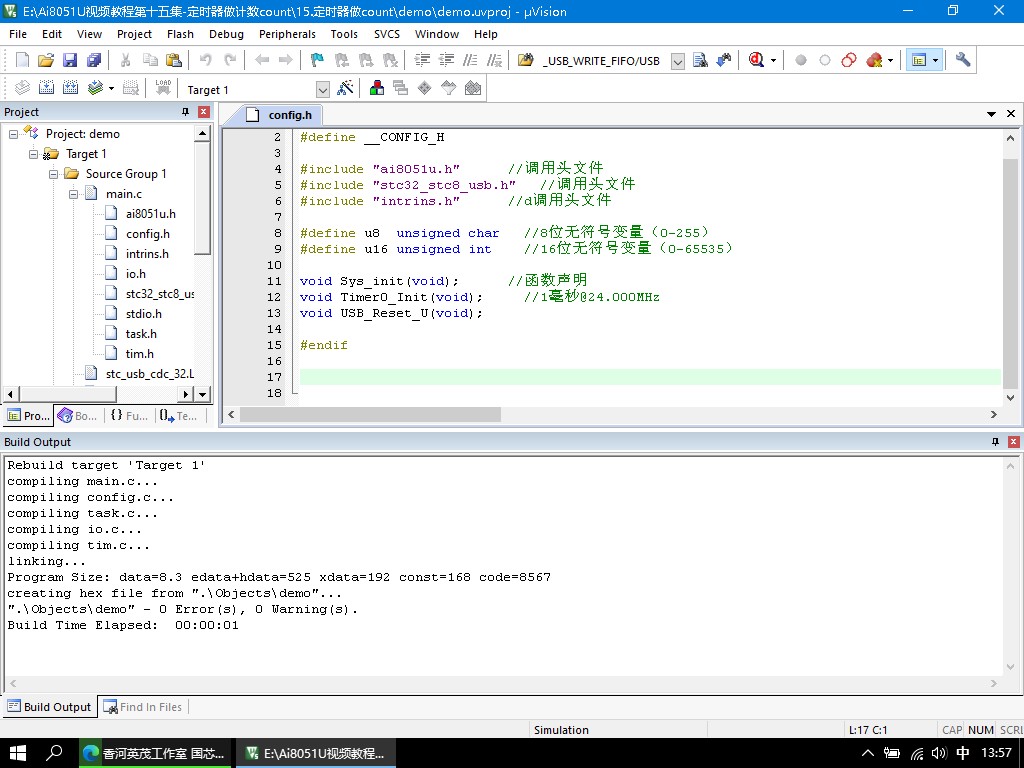
Task: Start the debug session with magnifier icon
Action: pyautogui.click(x=756, y=60)
